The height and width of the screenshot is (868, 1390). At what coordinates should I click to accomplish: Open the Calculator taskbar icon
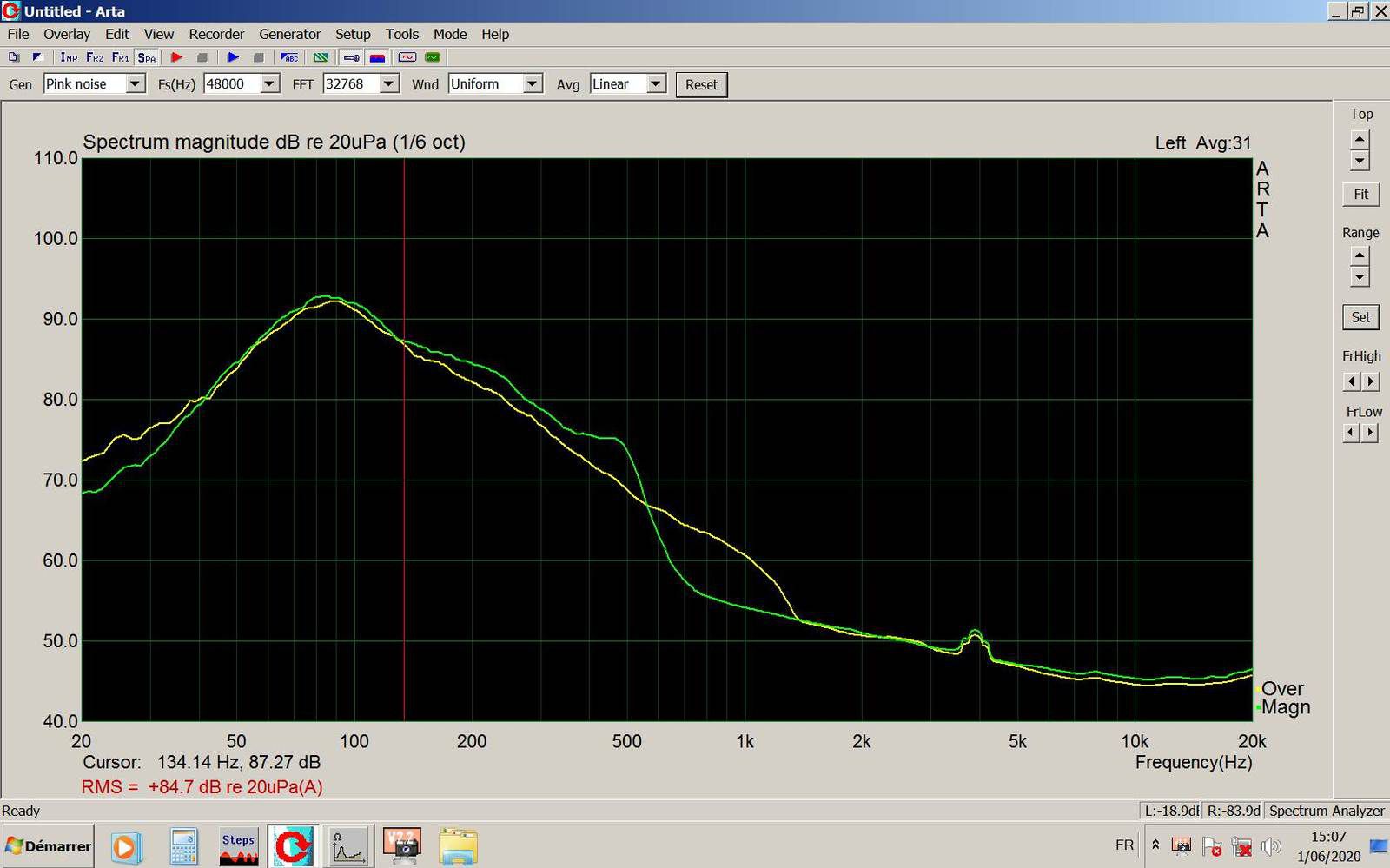pyautogui.click(x=183, y=847)
